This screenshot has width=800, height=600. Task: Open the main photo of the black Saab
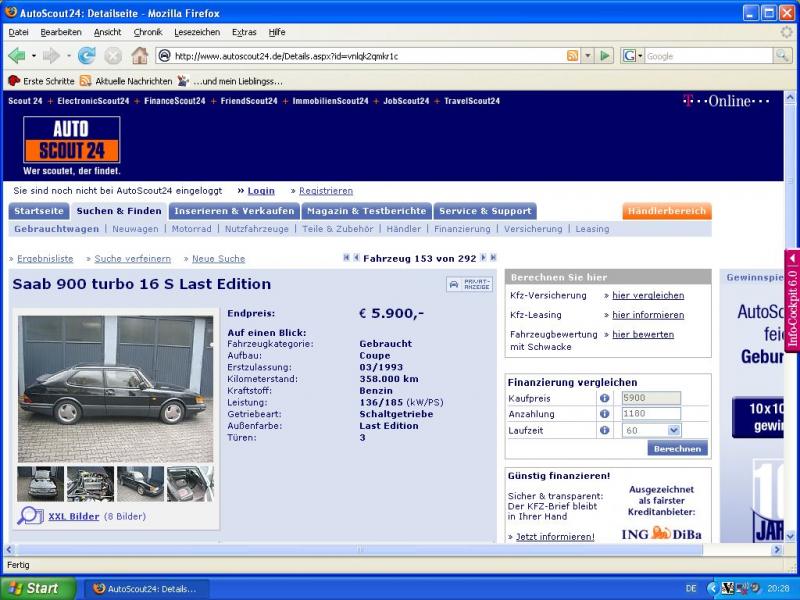[x=116, y=389]
